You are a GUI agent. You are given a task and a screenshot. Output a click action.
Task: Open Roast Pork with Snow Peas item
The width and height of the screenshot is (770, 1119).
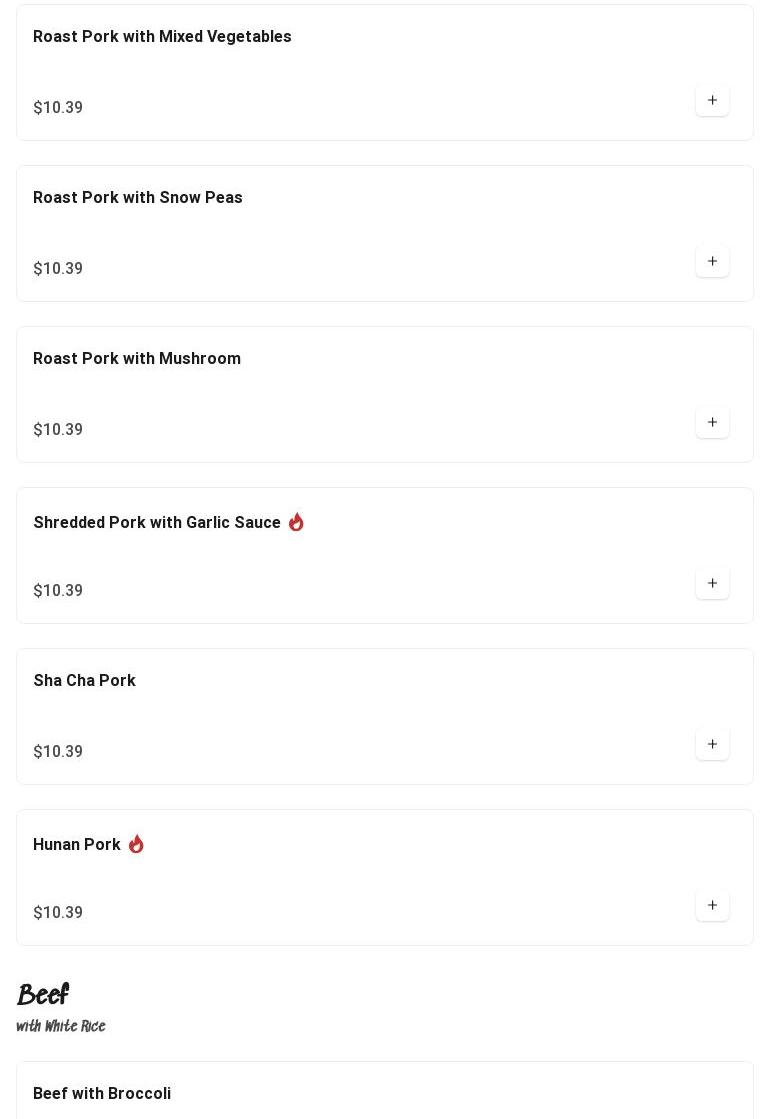[x=138, y=198]
